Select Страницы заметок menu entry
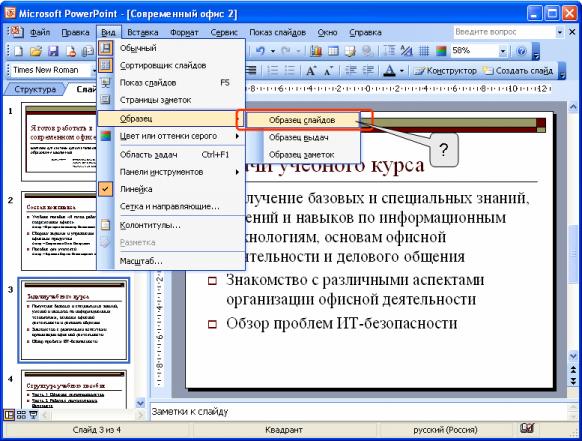This screenshot has height=441, width=582. click(x=171, y=100)
